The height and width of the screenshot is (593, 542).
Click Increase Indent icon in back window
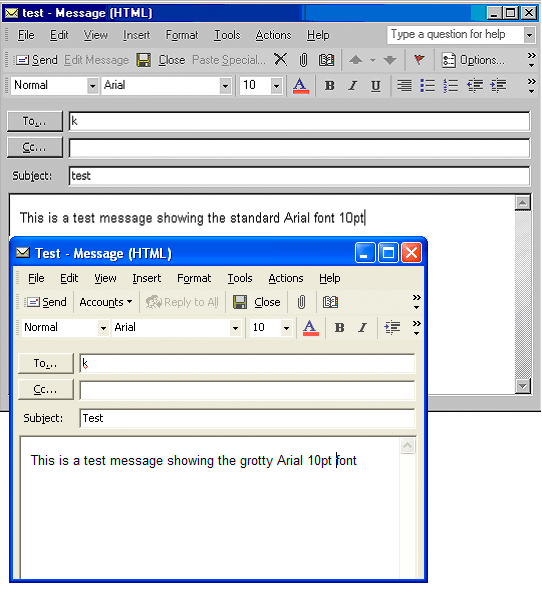[x=499, y=85]
